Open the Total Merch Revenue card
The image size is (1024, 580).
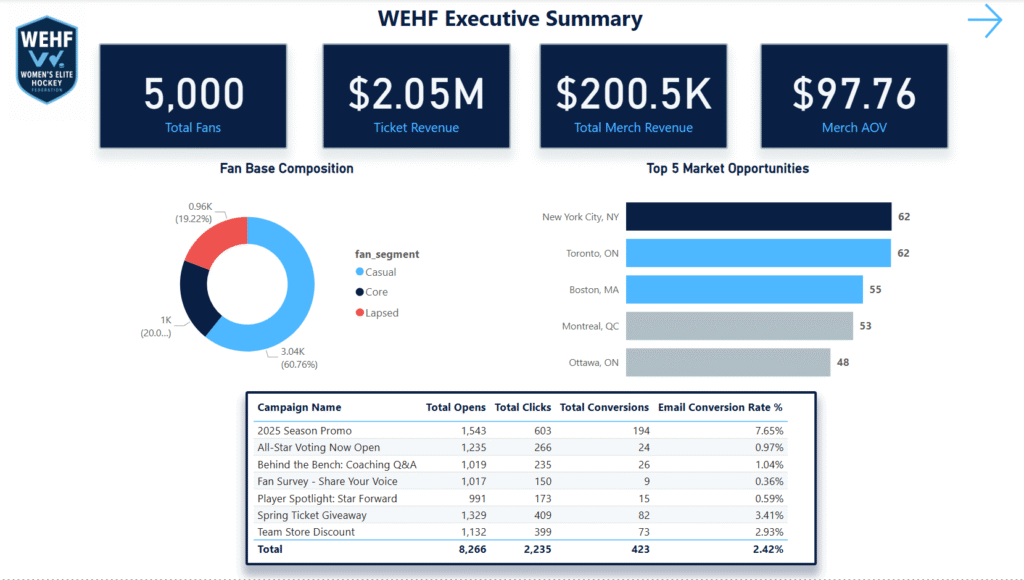(x=633, y=96)
